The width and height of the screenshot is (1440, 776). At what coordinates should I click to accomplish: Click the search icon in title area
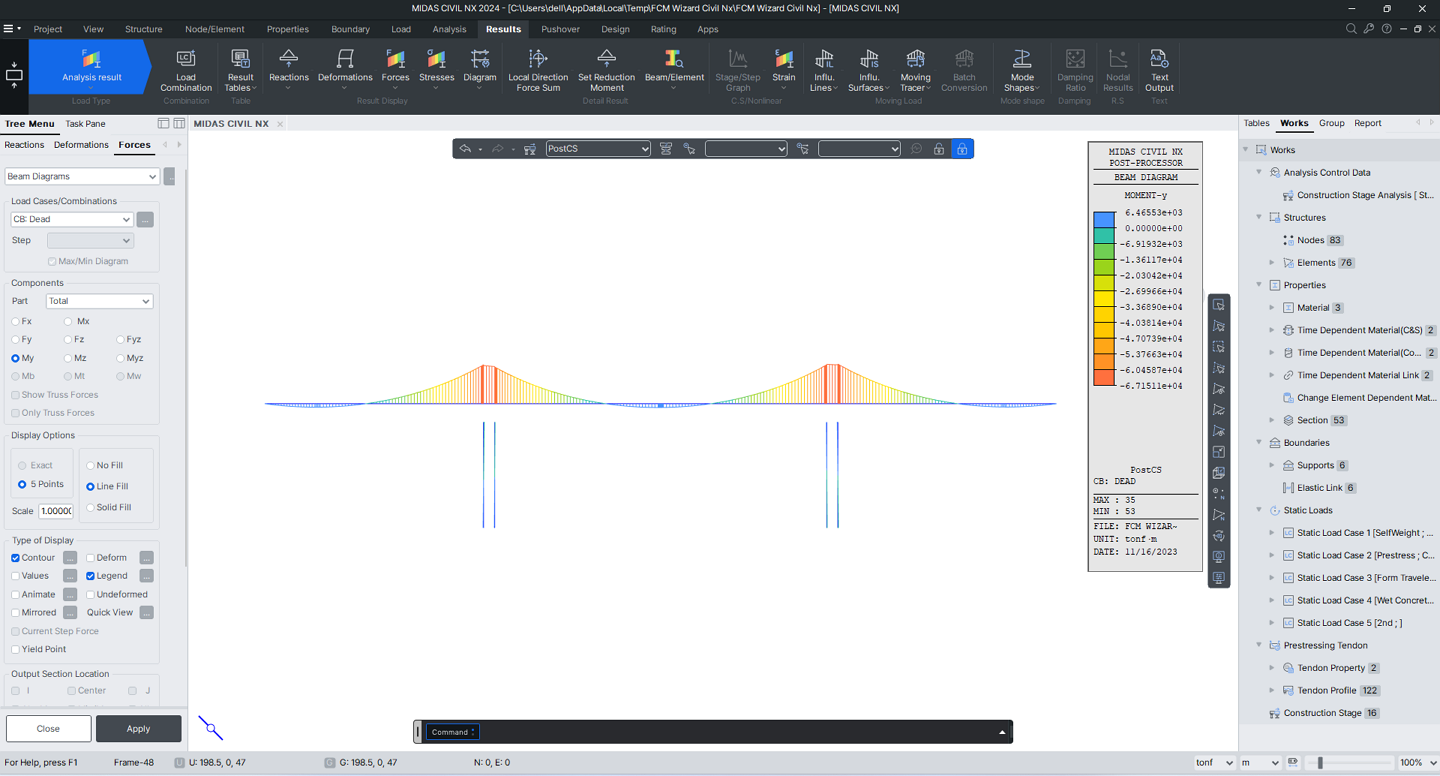point(1351,29)
